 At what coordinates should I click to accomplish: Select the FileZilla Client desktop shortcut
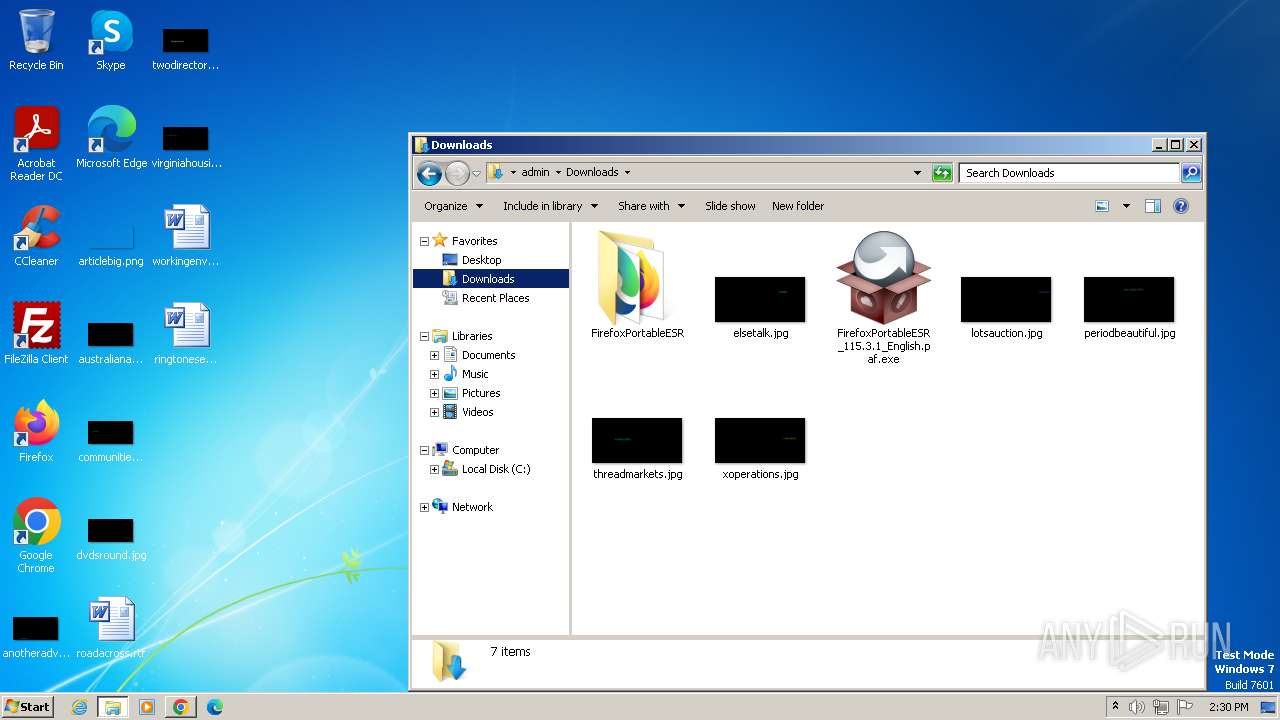pyautogui.click(x=36, y=334)
